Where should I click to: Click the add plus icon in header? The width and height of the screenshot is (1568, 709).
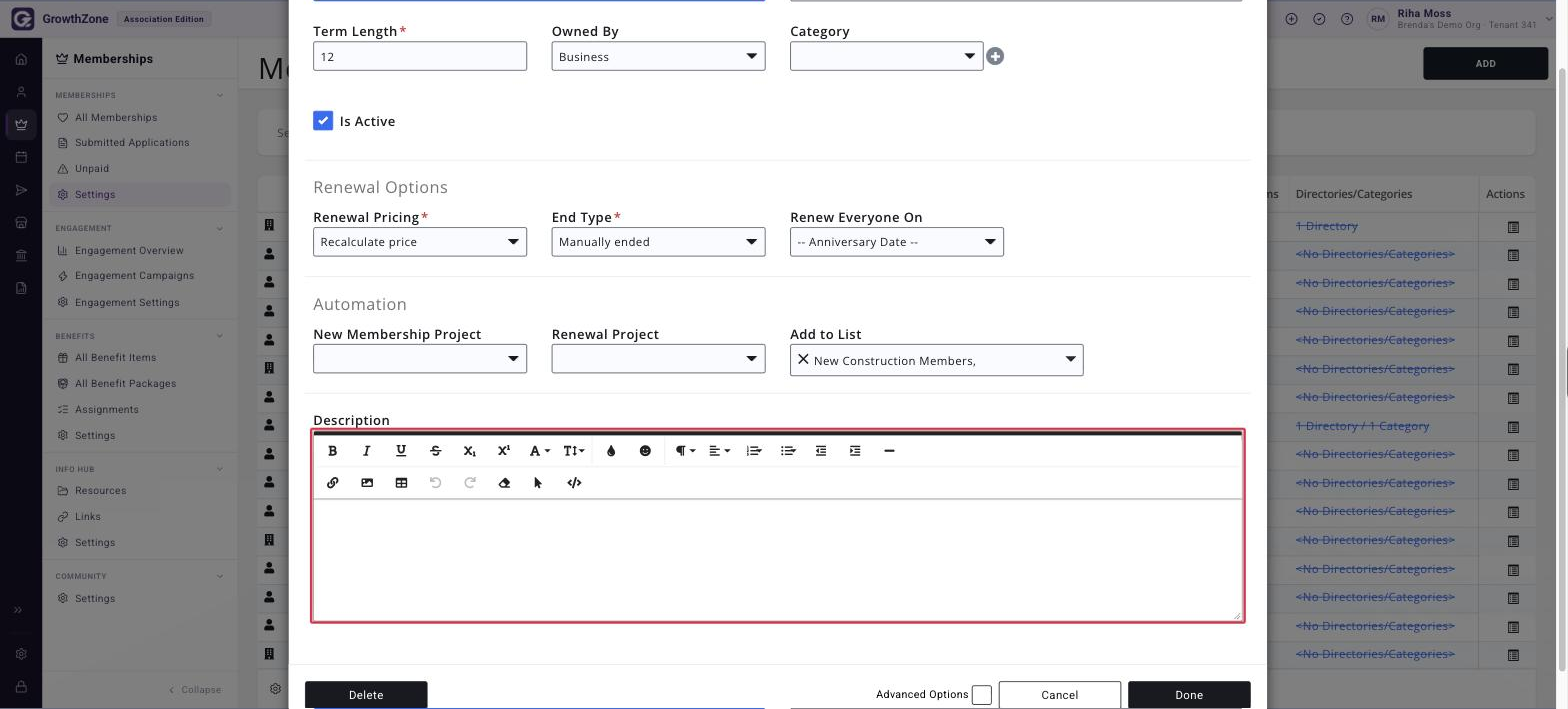coord(1292,19)
